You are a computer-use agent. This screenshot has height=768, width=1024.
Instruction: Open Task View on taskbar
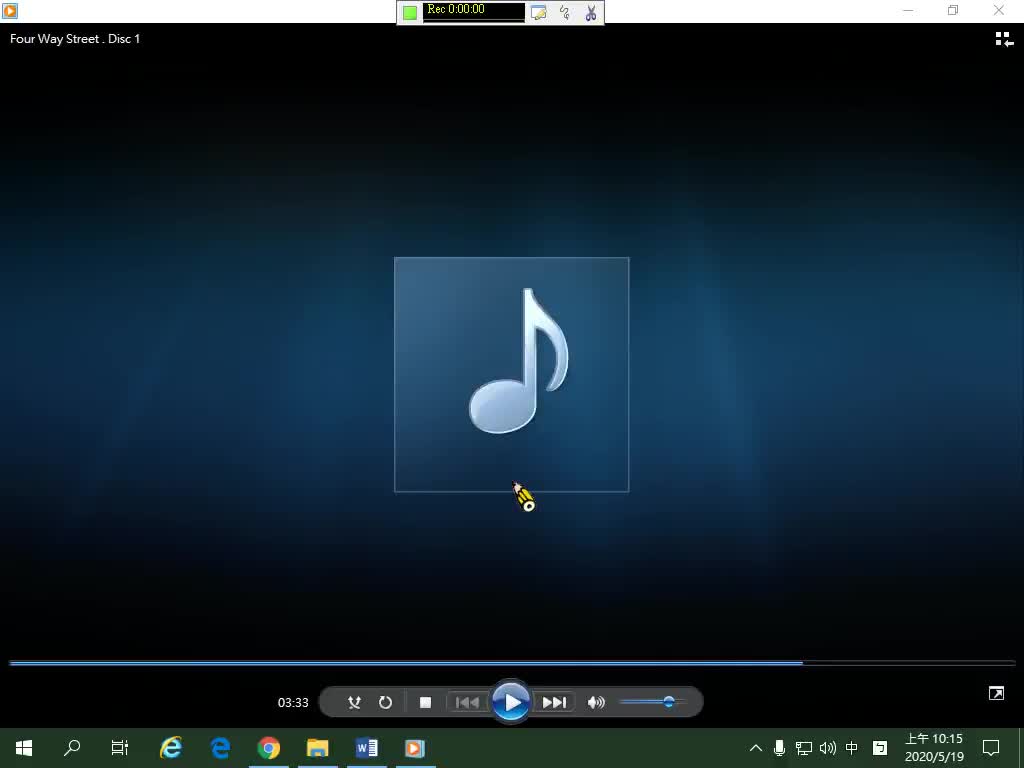(x=120, y=748)
